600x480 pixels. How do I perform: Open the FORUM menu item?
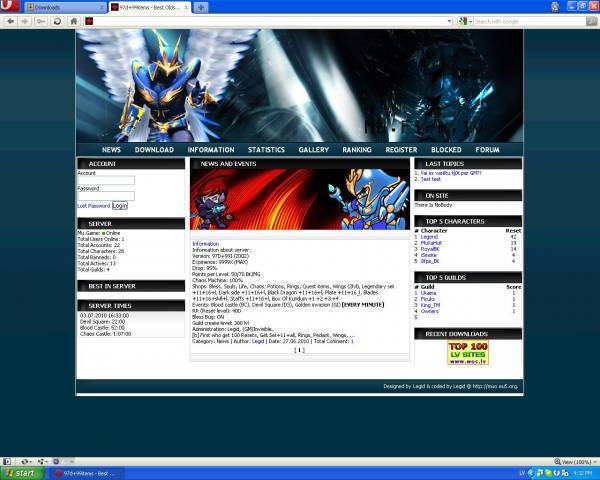click(x=488, y=150)
